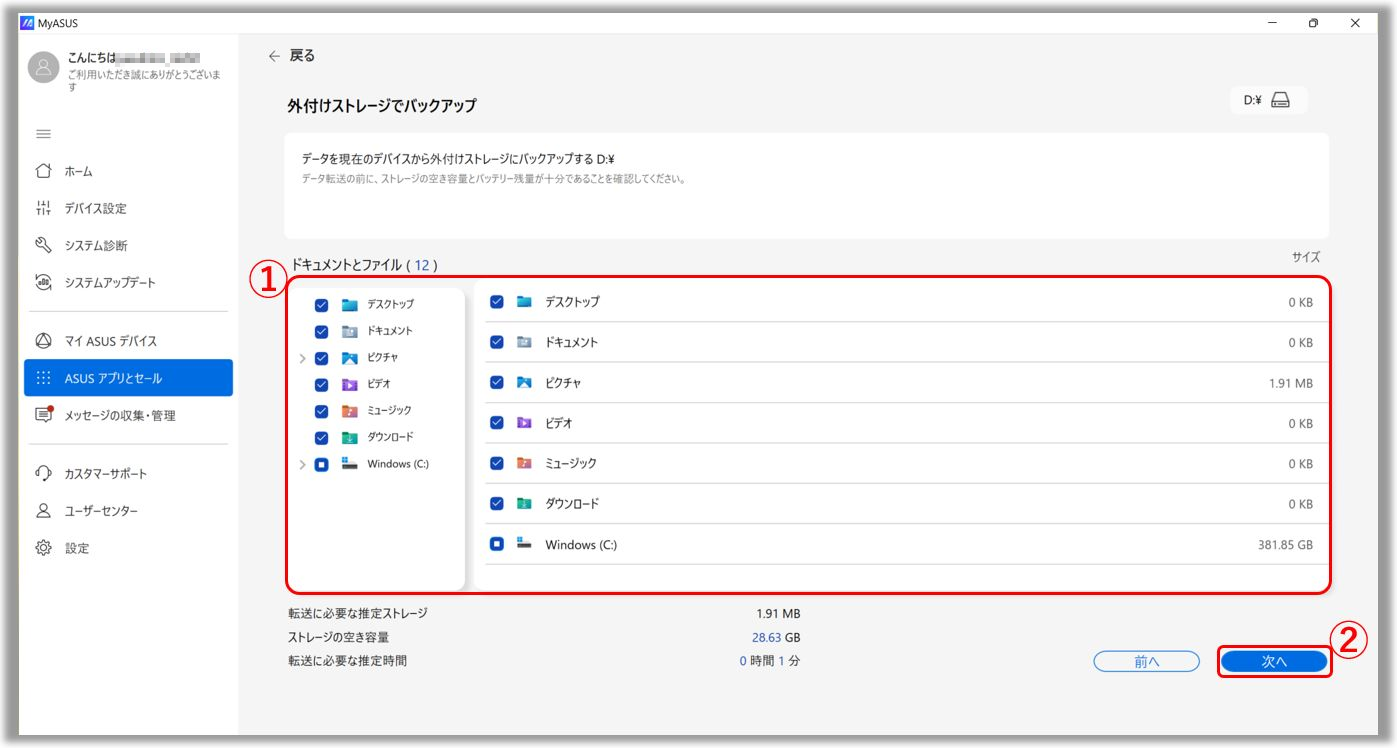Viewport: 1397px width, 748px height.
Task: Click the system diagnosis wrench icon
Action: pyautogui.click(x=43, y=245)
